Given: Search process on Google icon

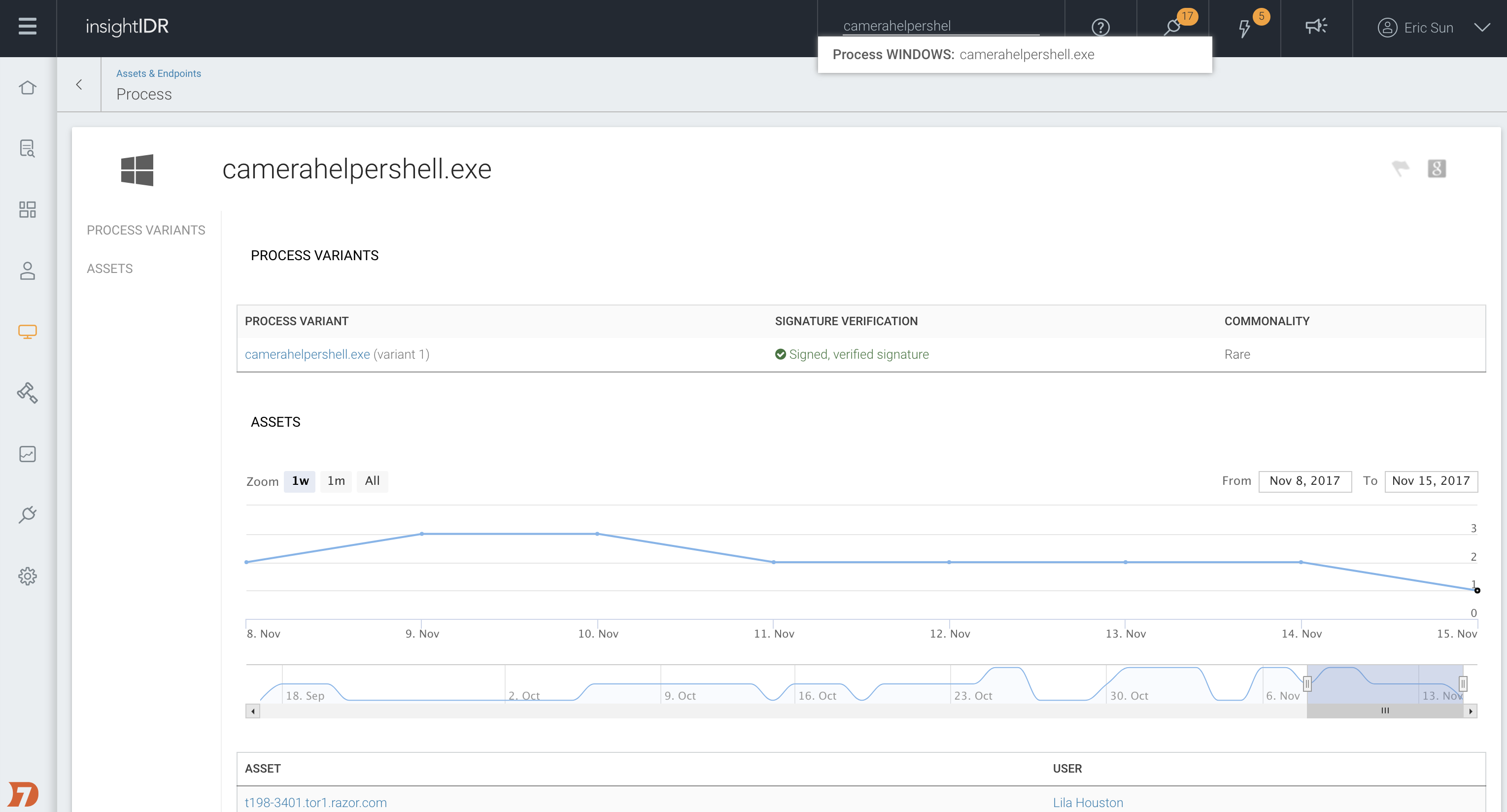Looking at the screenshot, I should click(x=1436, y=169).
